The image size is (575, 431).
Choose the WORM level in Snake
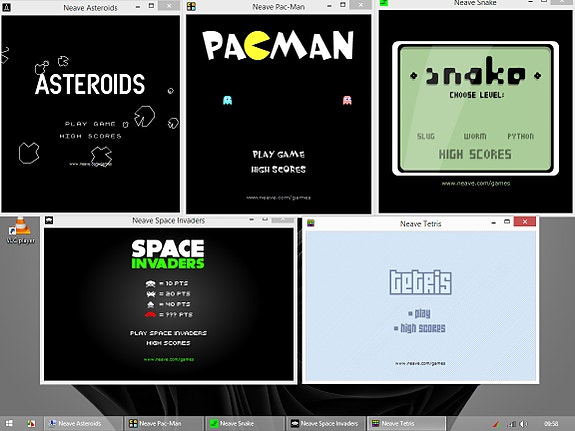[475, 136]
